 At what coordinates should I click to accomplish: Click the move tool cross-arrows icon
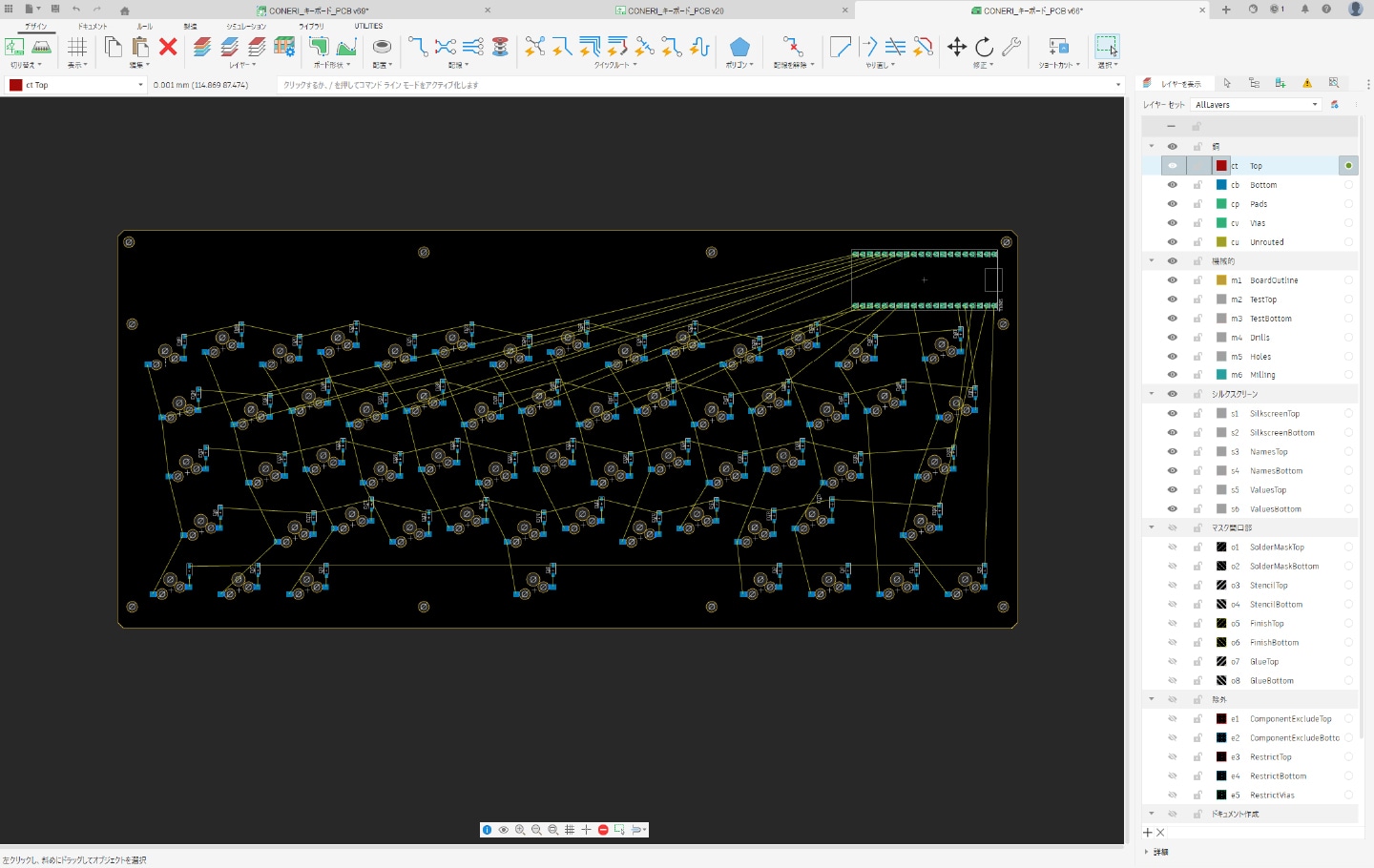pos(956,47)
